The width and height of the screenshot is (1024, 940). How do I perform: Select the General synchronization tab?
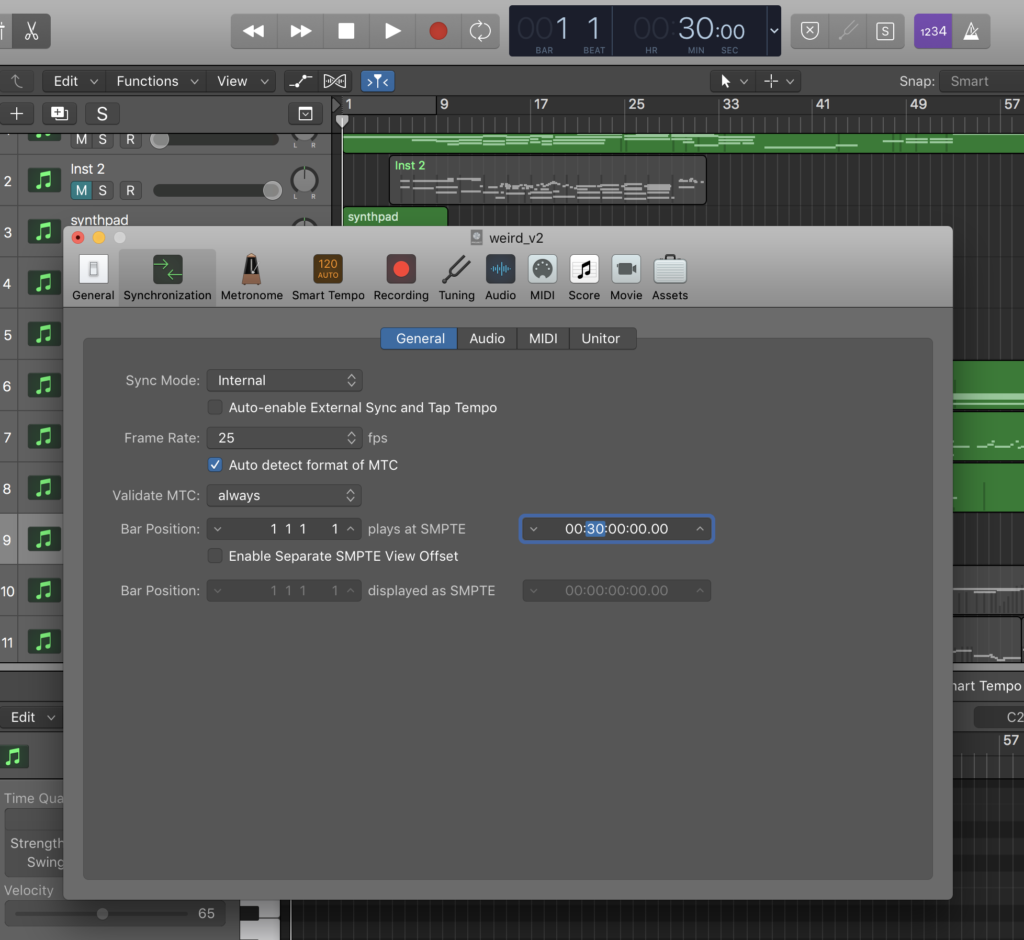tap(419, 338)
